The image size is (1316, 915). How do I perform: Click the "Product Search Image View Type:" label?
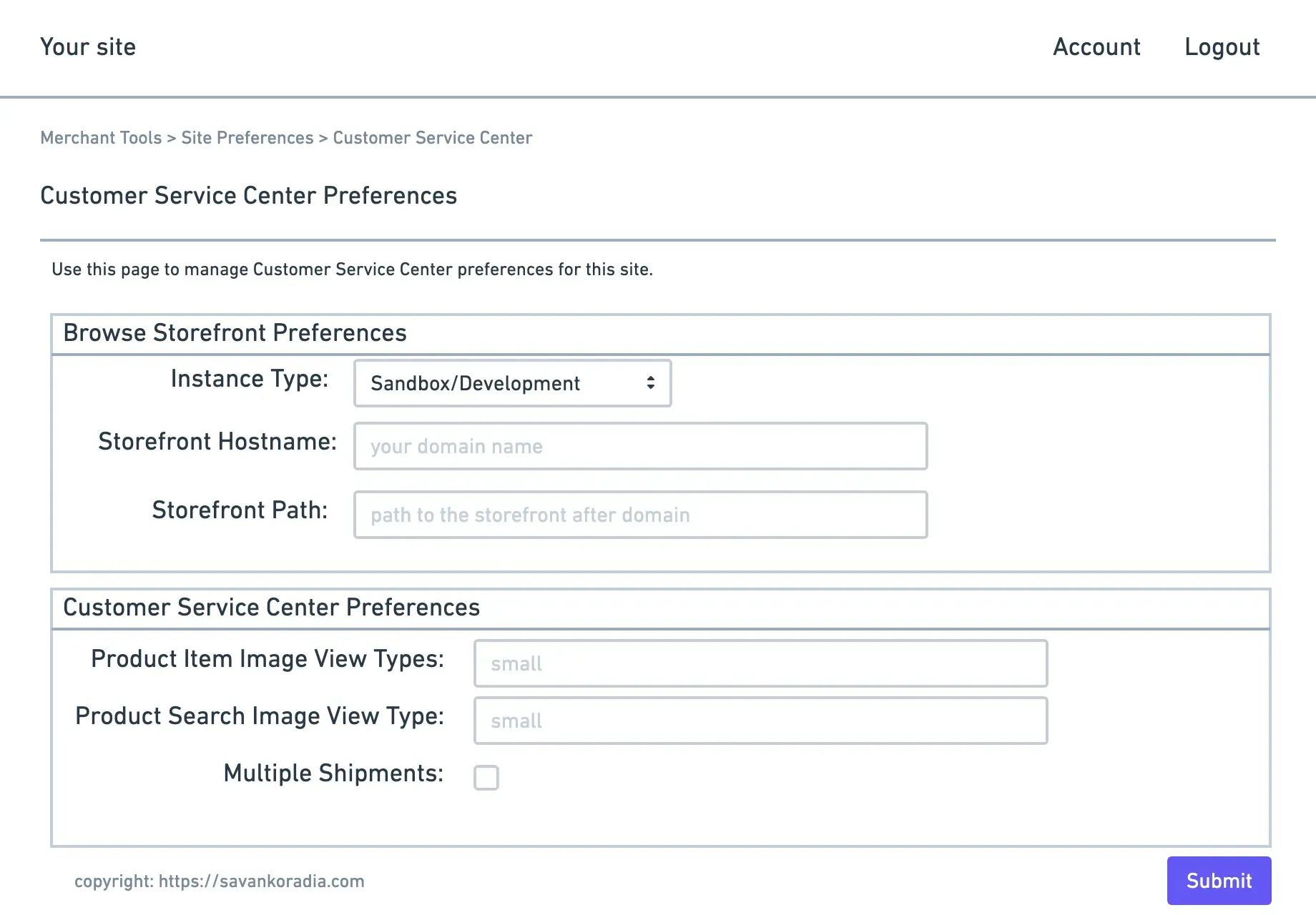(x=259, y=716)
